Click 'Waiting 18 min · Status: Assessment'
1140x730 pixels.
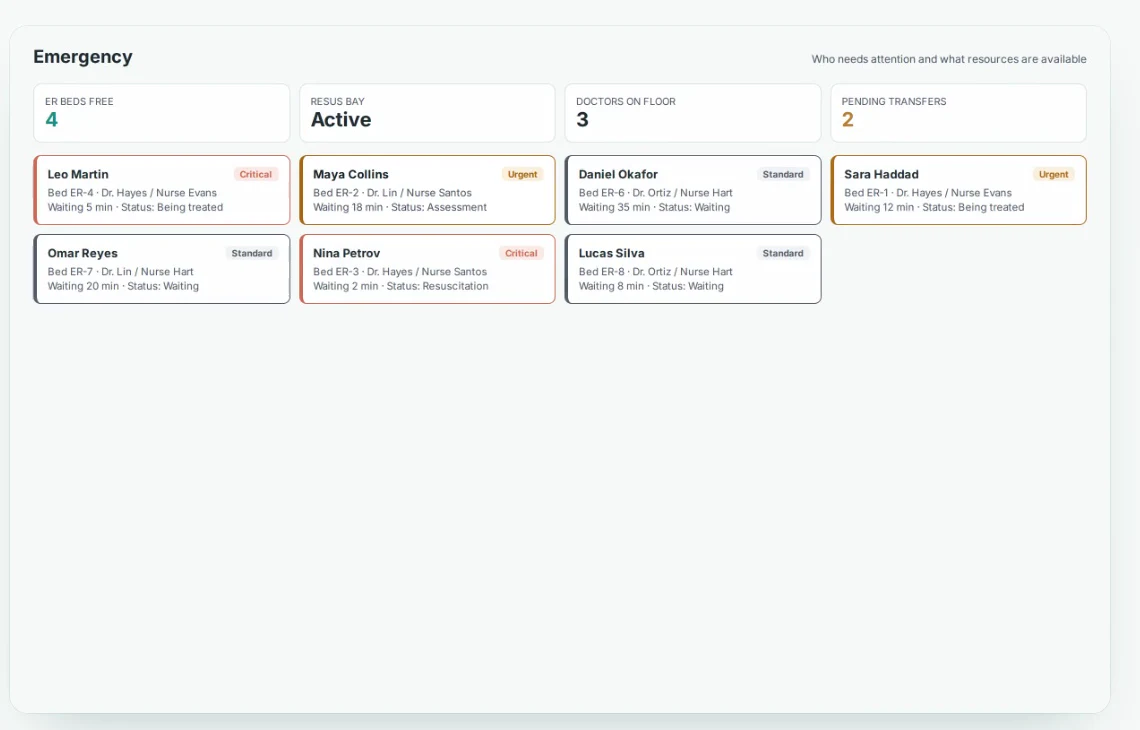(400, 207)
